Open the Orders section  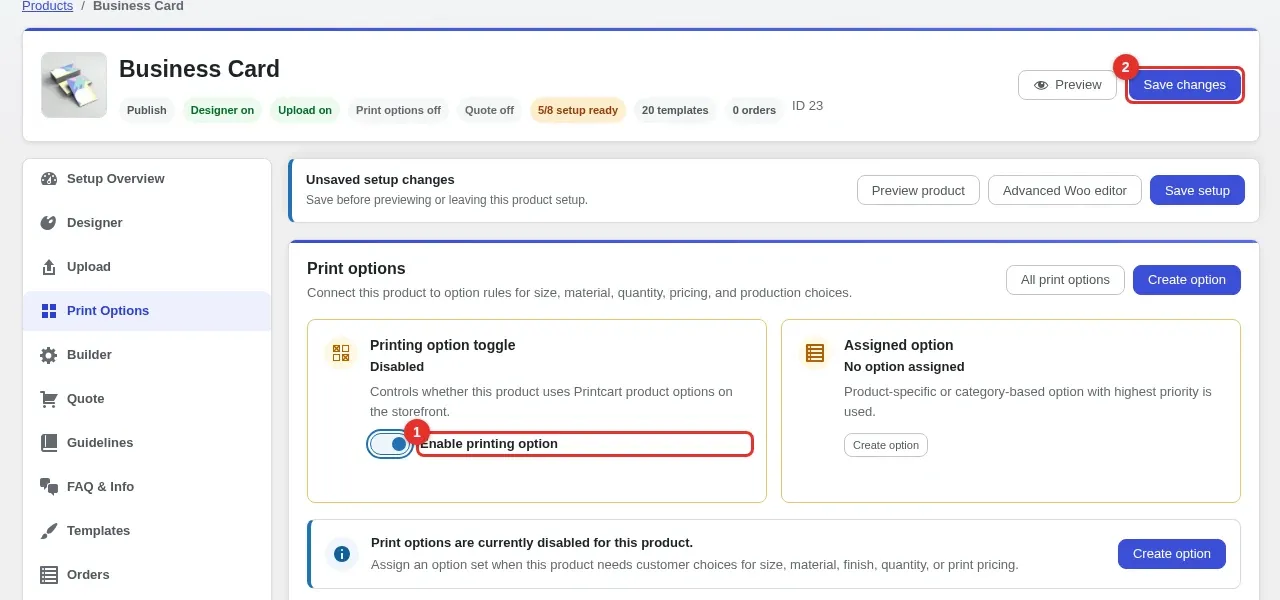(146, 575)
